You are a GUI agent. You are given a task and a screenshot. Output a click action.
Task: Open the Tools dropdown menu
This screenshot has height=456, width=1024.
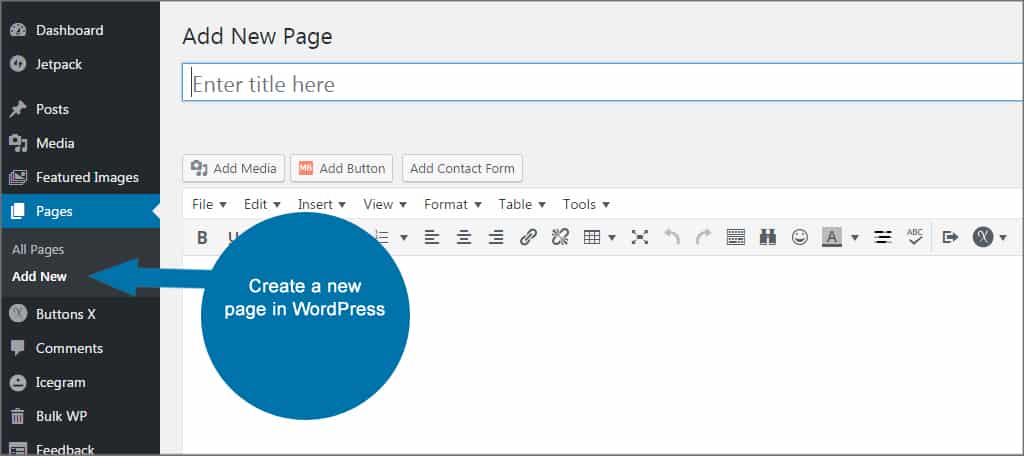(x=586, y=204)
